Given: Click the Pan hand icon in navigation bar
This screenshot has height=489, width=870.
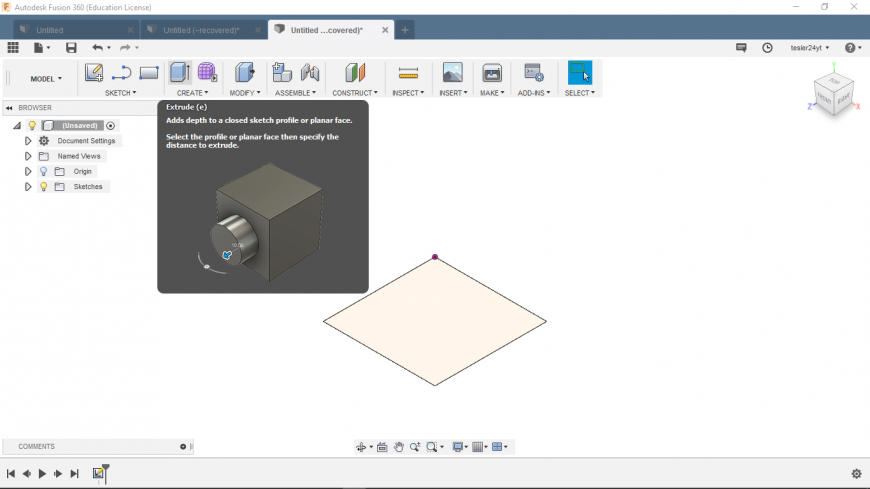Looking at the screenshot, I should tap(399, 447).
